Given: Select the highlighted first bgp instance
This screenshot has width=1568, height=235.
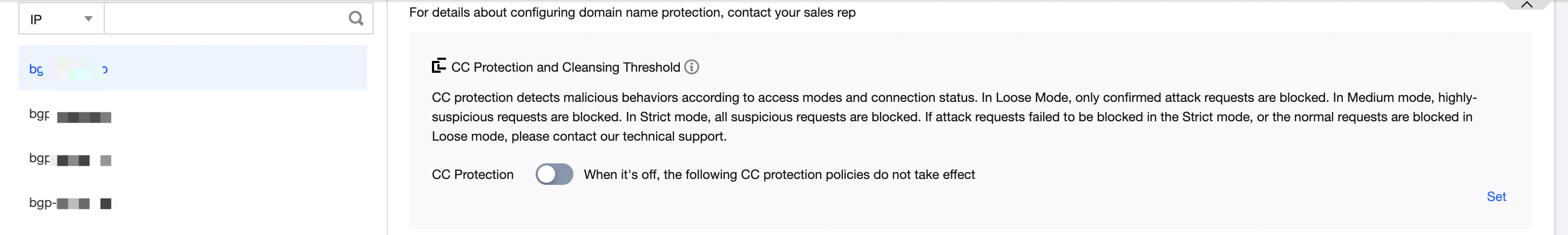Looking at the screenshot, I should pyautogui.click(x=68, y=69).
